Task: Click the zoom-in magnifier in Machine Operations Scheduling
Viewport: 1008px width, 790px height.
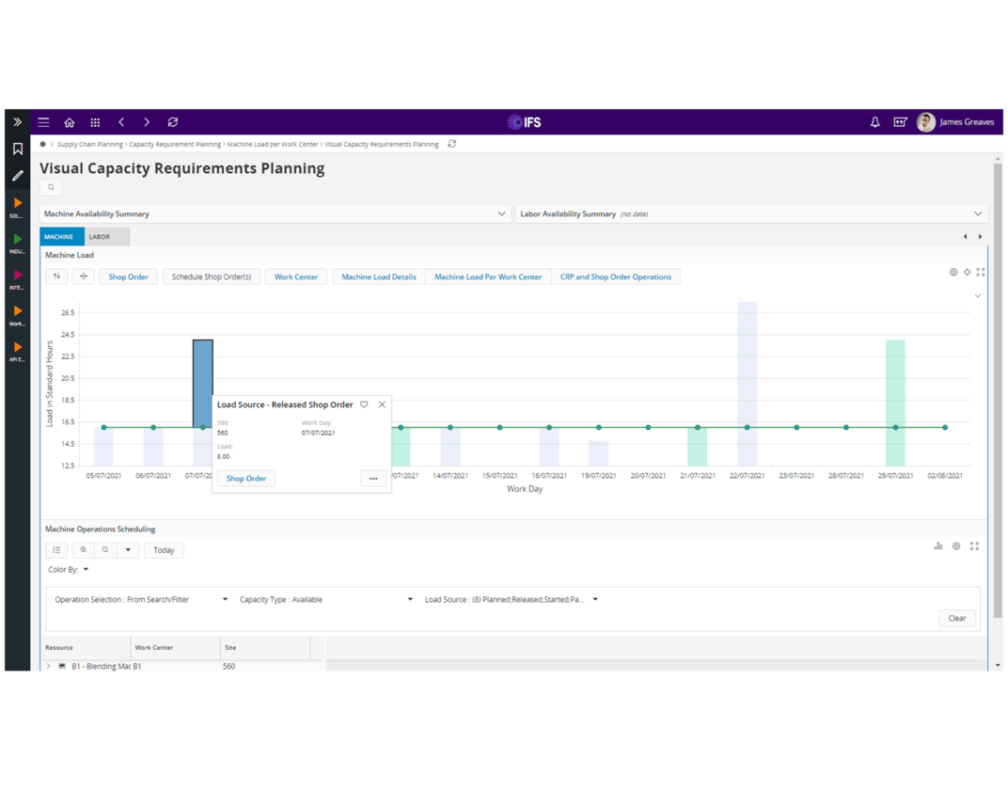Action: point(84,550)
